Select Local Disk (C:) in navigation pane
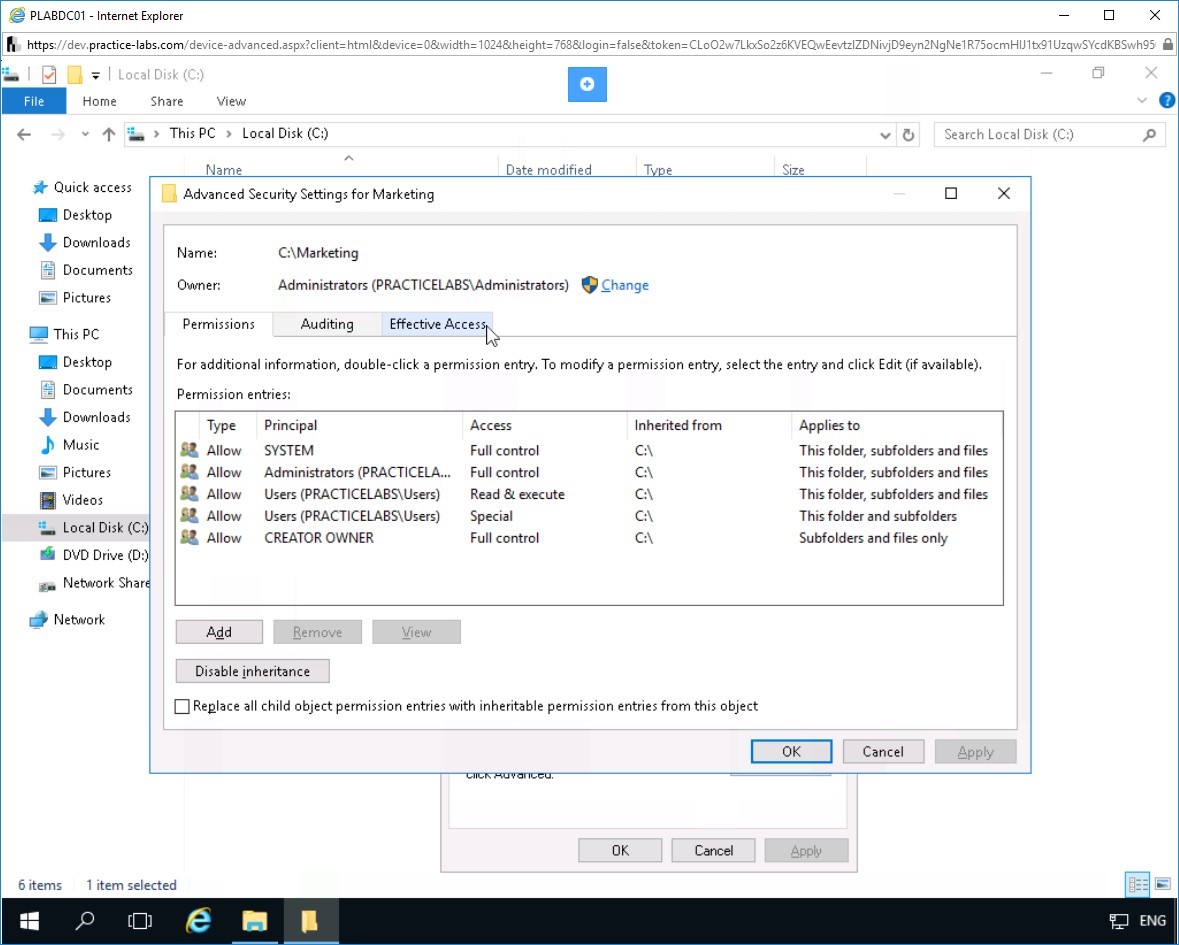The width and height of the screenshot is (1179, 945). pyautogui.click(x=94, y=527)
